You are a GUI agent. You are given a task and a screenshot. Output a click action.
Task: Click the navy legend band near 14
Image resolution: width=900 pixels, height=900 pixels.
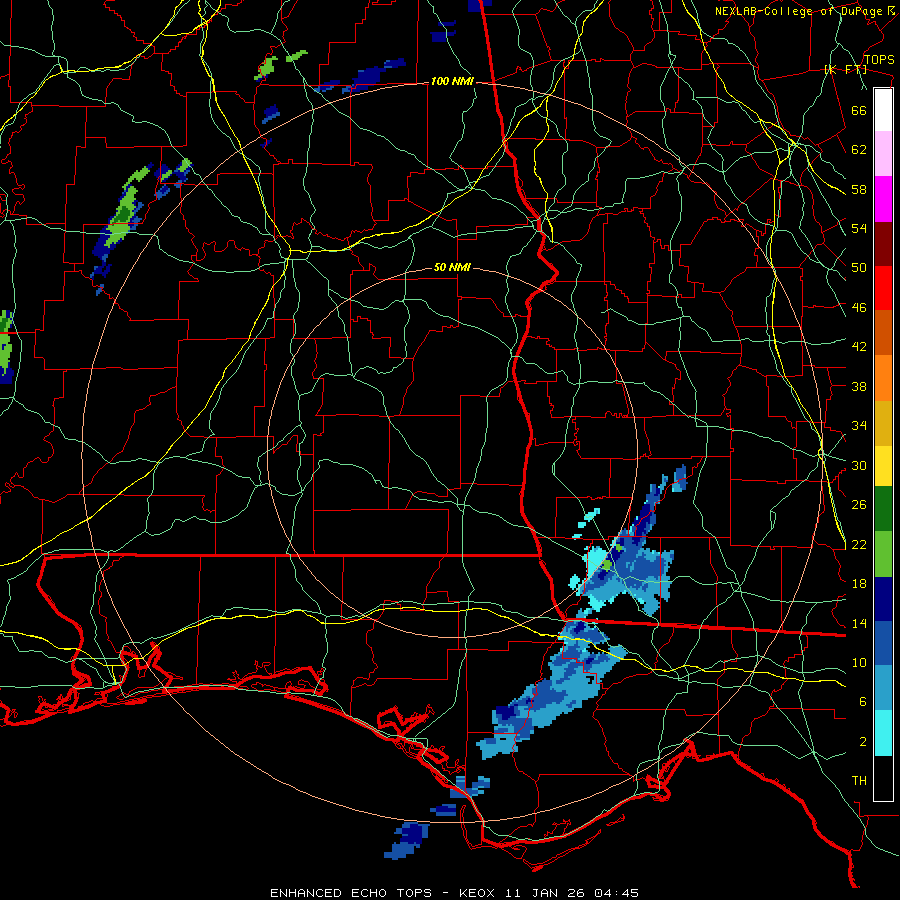tap(883, 599)
